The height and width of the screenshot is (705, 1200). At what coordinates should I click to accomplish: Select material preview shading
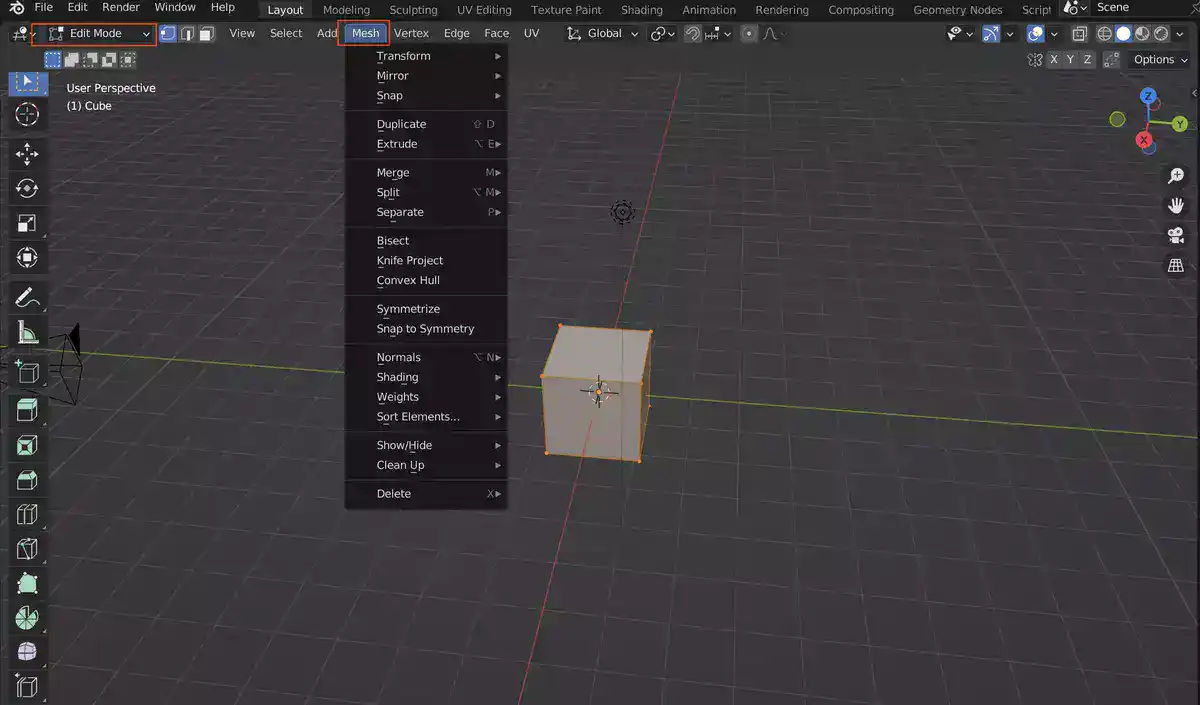pos(1142,33)
